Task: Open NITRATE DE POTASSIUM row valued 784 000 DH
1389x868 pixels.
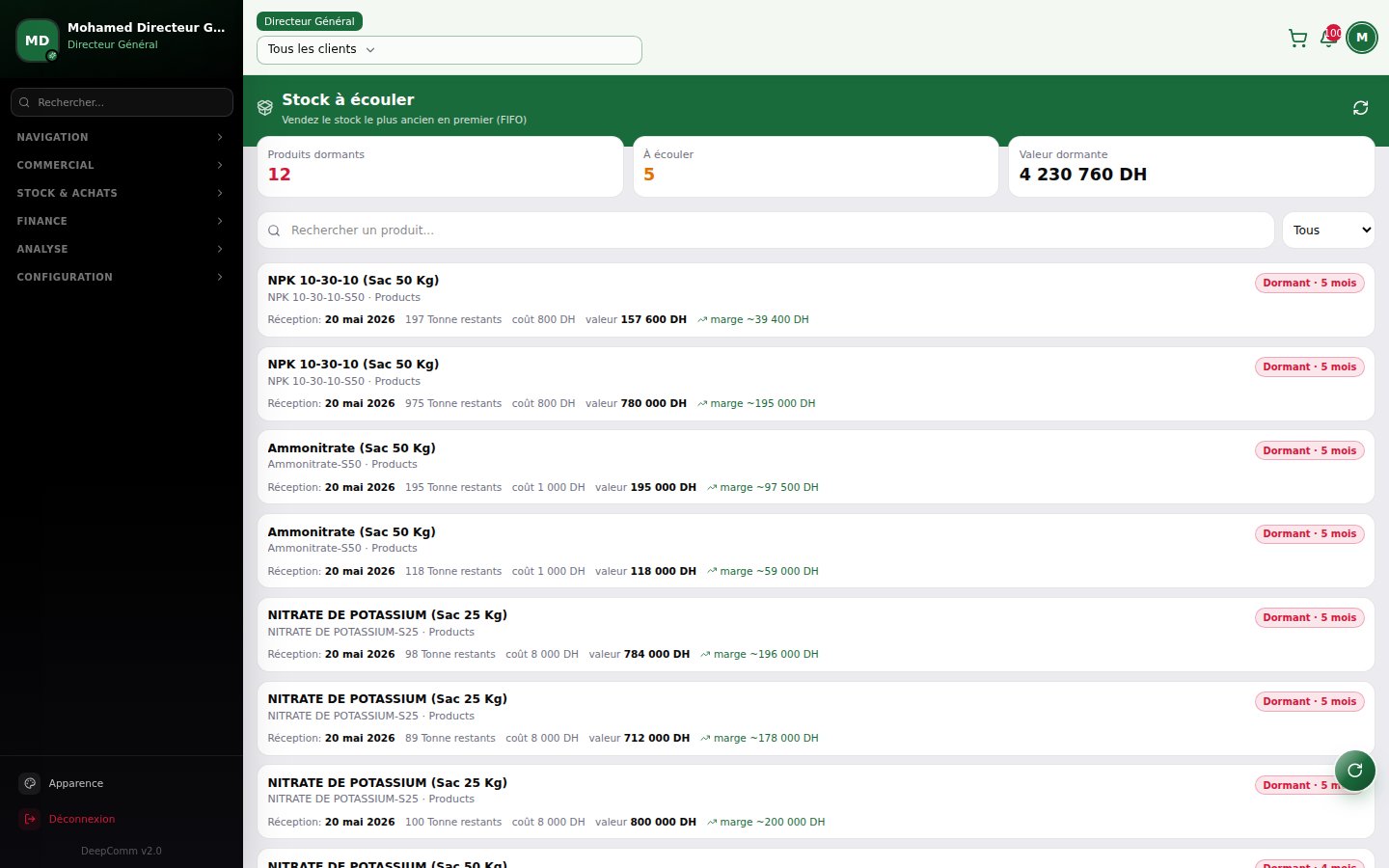Action: (x=816, y=635)
